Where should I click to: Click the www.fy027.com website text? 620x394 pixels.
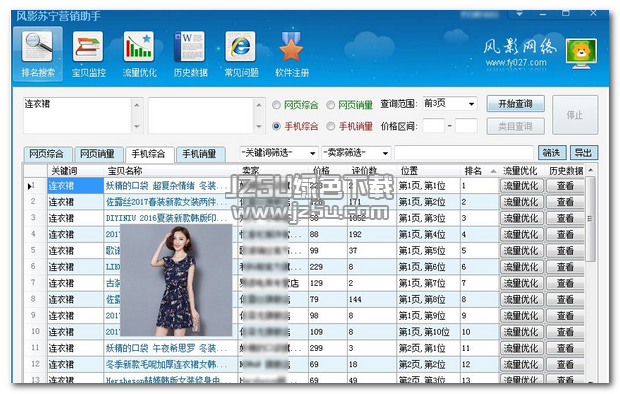click(516, 63)
